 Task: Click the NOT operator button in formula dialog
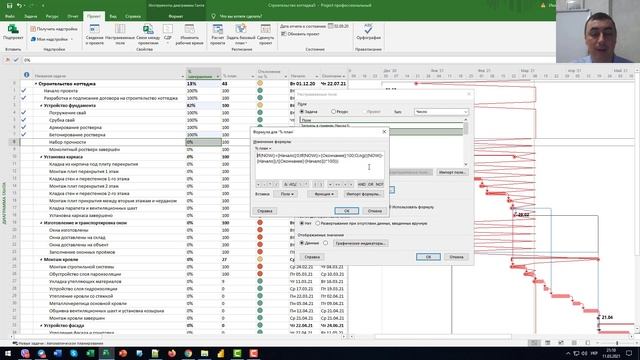[379, 184]
